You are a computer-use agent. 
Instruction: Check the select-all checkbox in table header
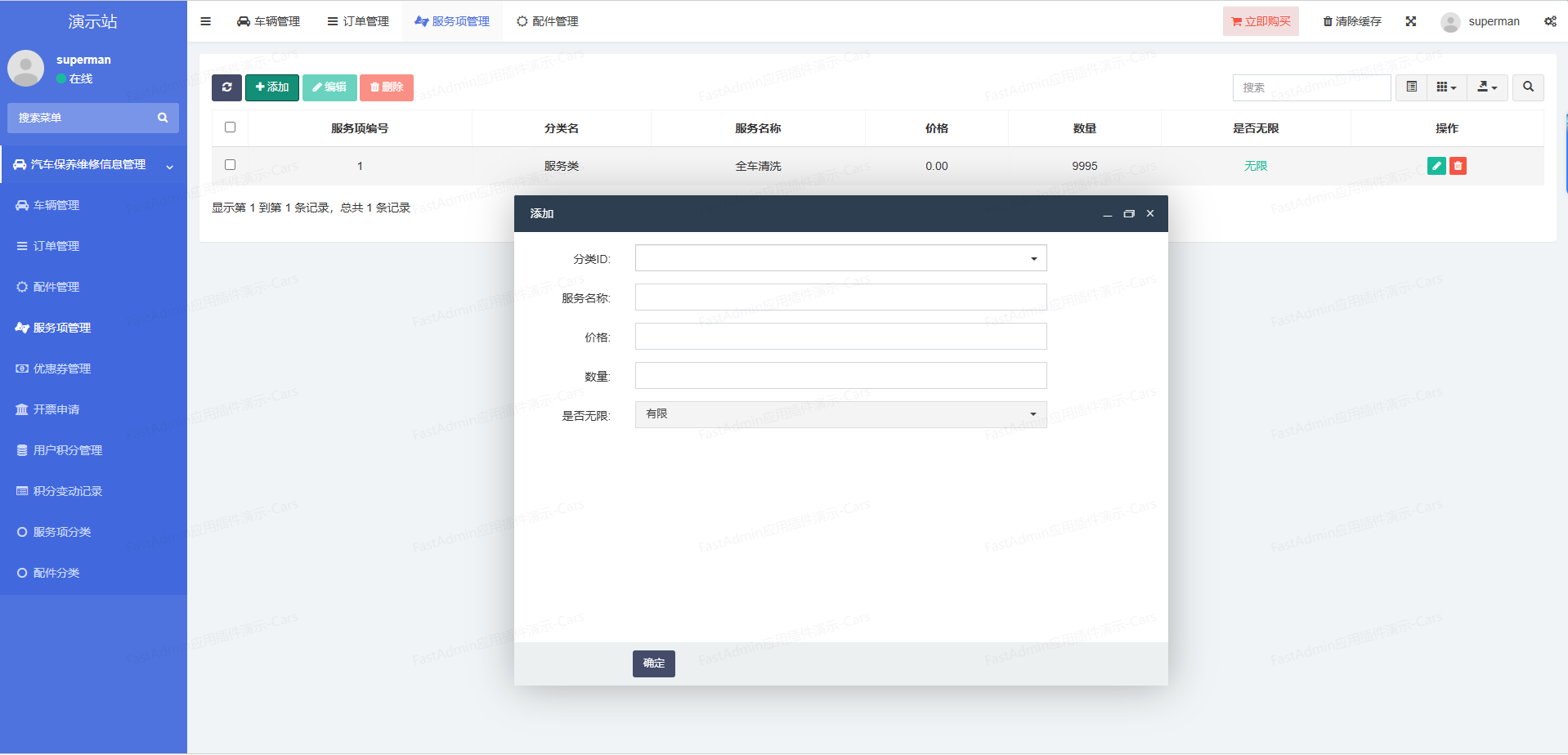(x=230, y=127)
